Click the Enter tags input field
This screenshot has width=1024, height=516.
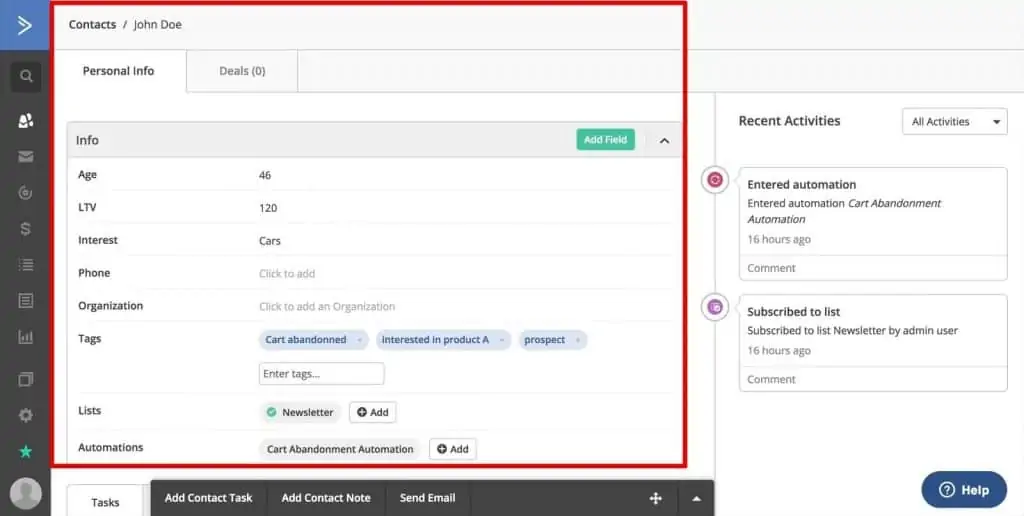[x=321, y=374]
